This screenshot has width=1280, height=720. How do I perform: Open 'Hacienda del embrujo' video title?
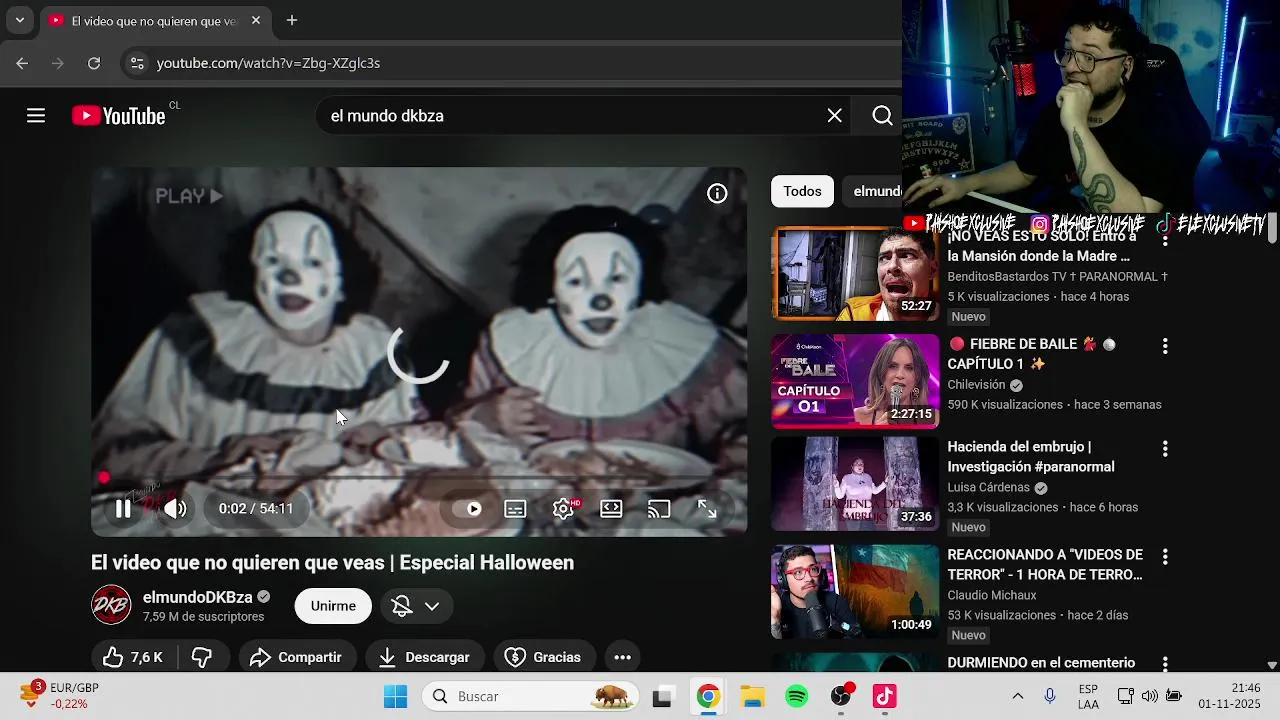point(1031,457)
